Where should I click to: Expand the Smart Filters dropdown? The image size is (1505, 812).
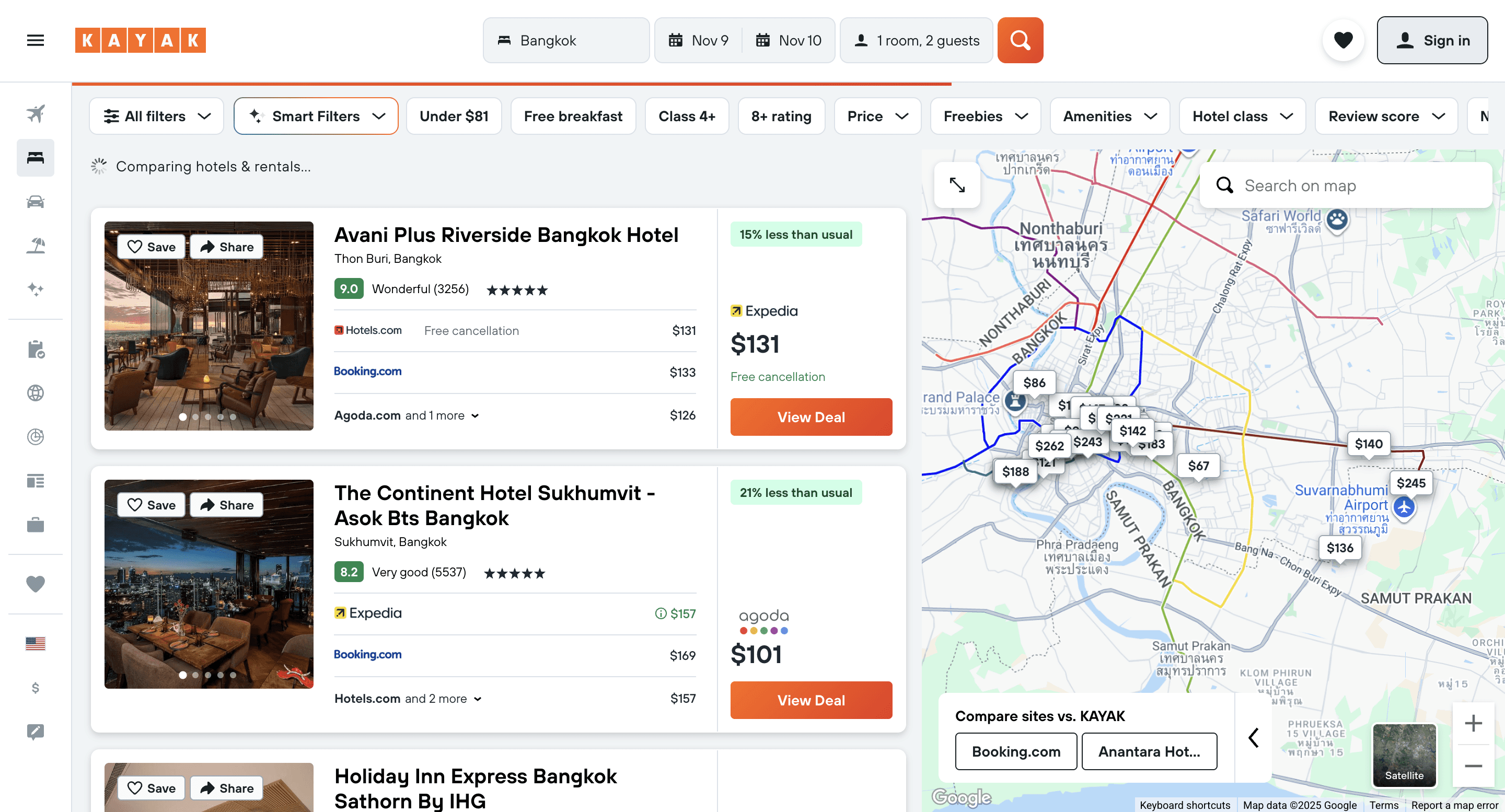coord(316,115)
